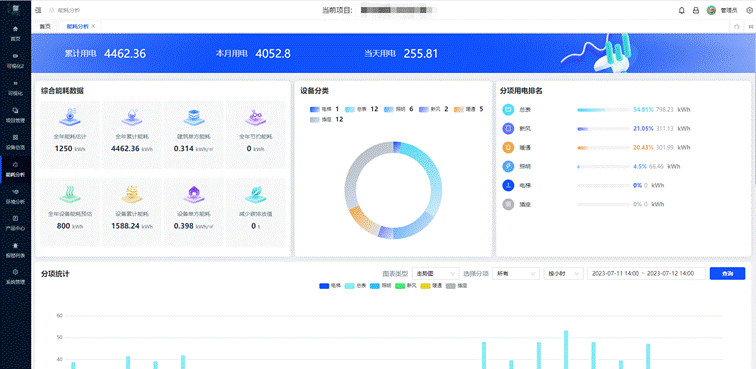Click the refresh icon on the tab bar
Image resolution: width=756 pixels, height=369 pixels.
click(x=737, y=27)
